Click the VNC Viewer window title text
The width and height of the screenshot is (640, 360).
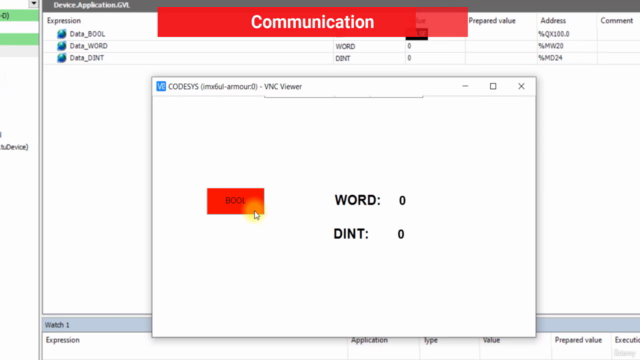235,87
